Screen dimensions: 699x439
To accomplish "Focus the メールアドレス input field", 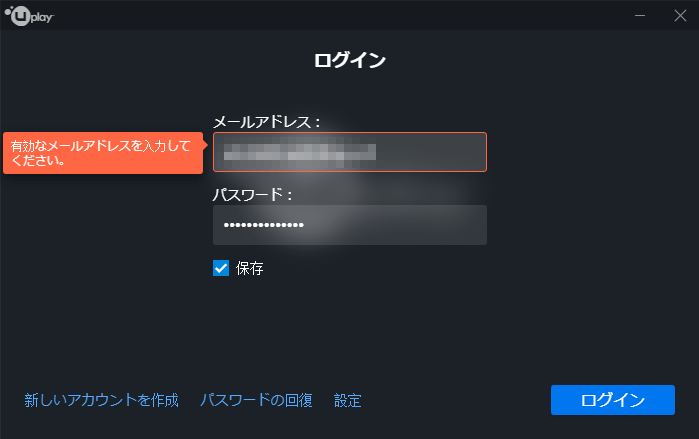I will [x=350, y=152].
